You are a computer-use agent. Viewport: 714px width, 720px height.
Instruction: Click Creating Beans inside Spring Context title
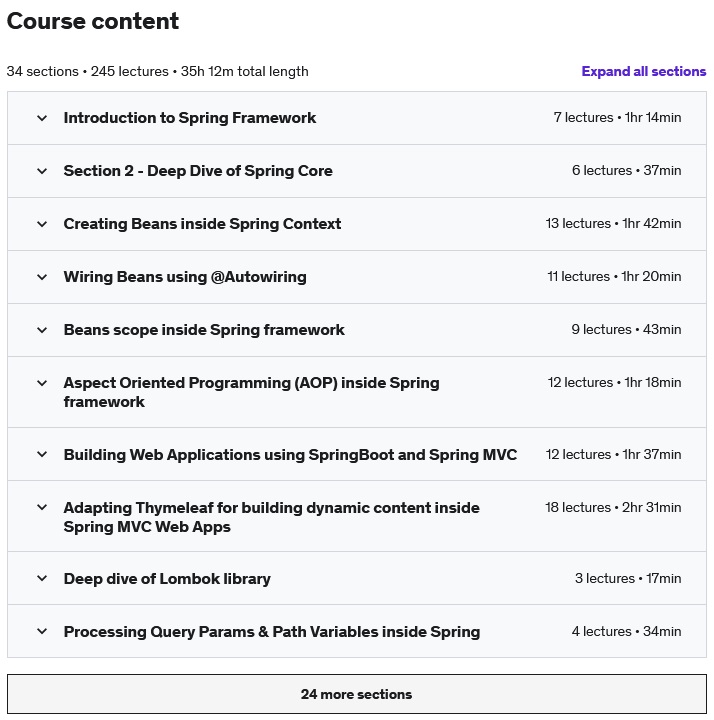click(202, 224)
